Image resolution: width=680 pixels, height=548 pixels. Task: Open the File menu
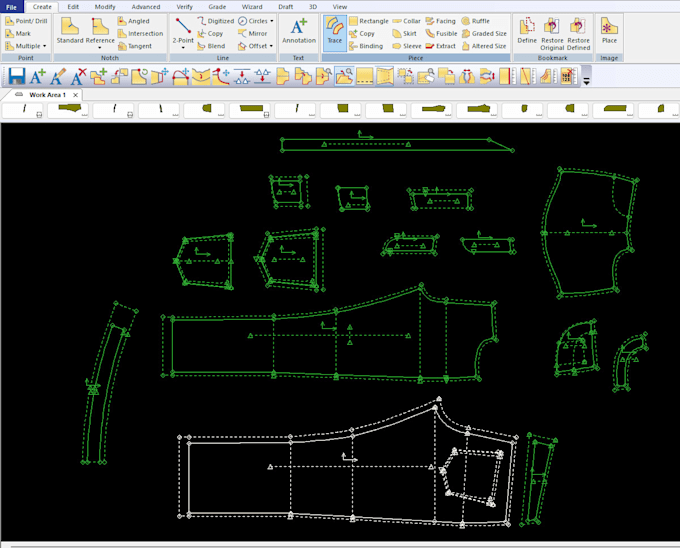11,7
